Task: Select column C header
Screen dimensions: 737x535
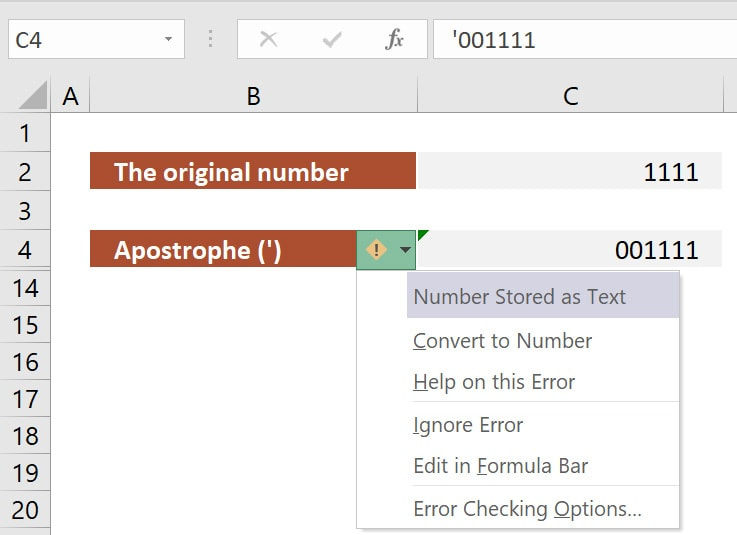Action: click(x=570, y=95)
